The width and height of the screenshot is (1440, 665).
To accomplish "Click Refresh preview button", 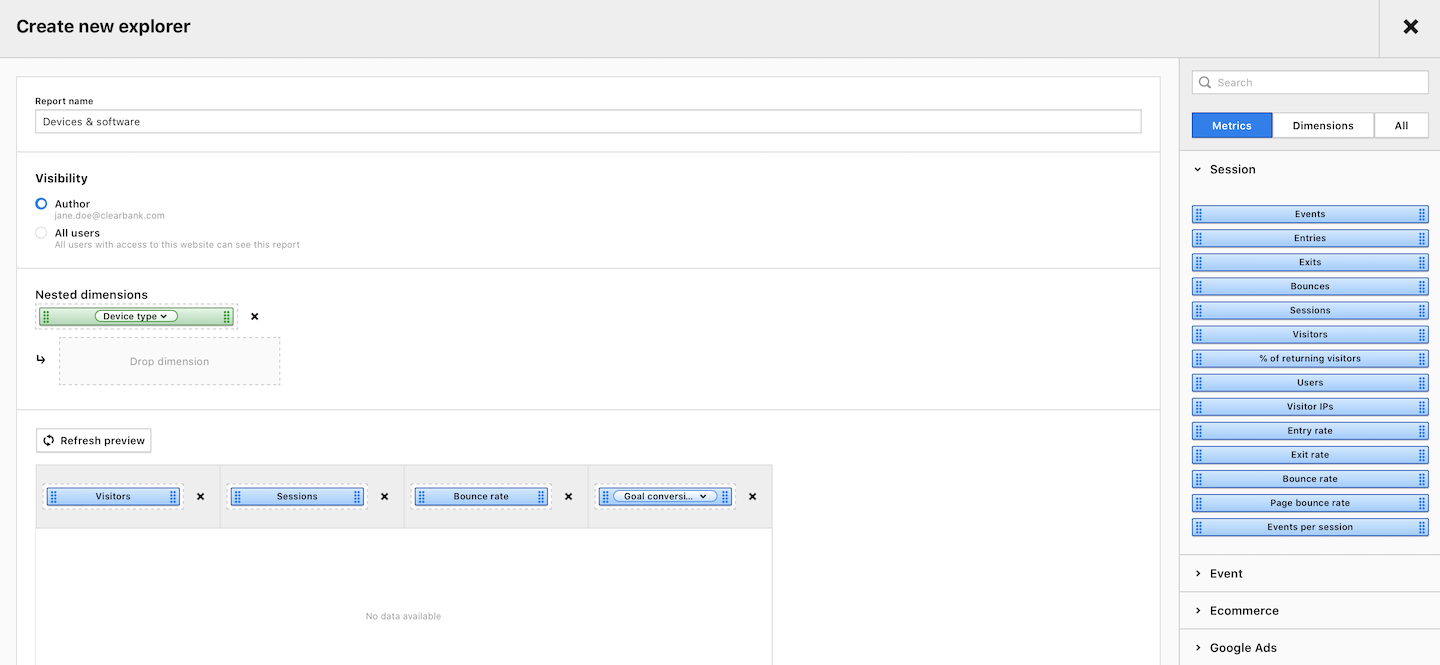I will [x=94, y=440].
